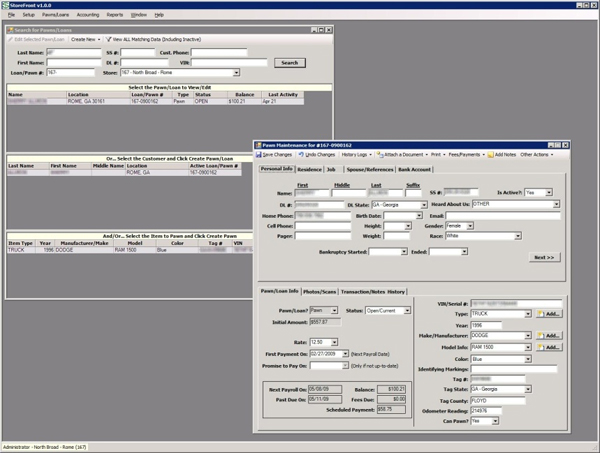
Task: Click View ALL Matching Data toolbar item
Action: [154, 39]
